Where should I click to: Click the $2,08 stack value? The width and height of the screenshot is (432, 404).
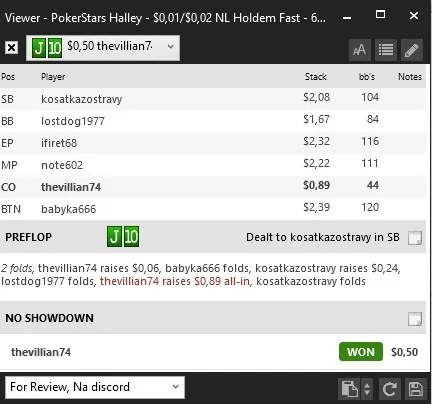click(316, 97)
